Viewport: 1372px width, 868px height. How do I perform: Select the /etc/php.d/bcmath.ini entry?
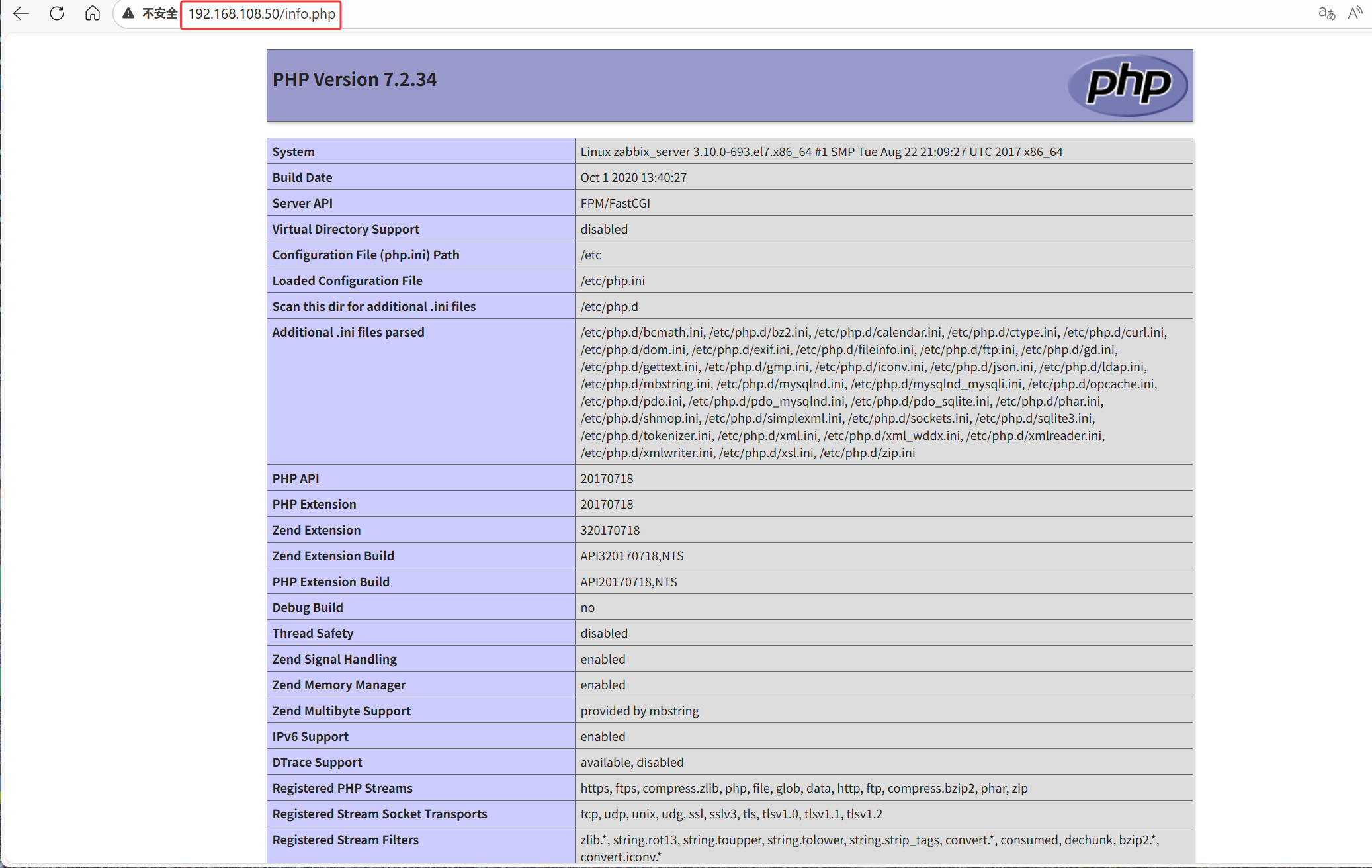(642, 332)
